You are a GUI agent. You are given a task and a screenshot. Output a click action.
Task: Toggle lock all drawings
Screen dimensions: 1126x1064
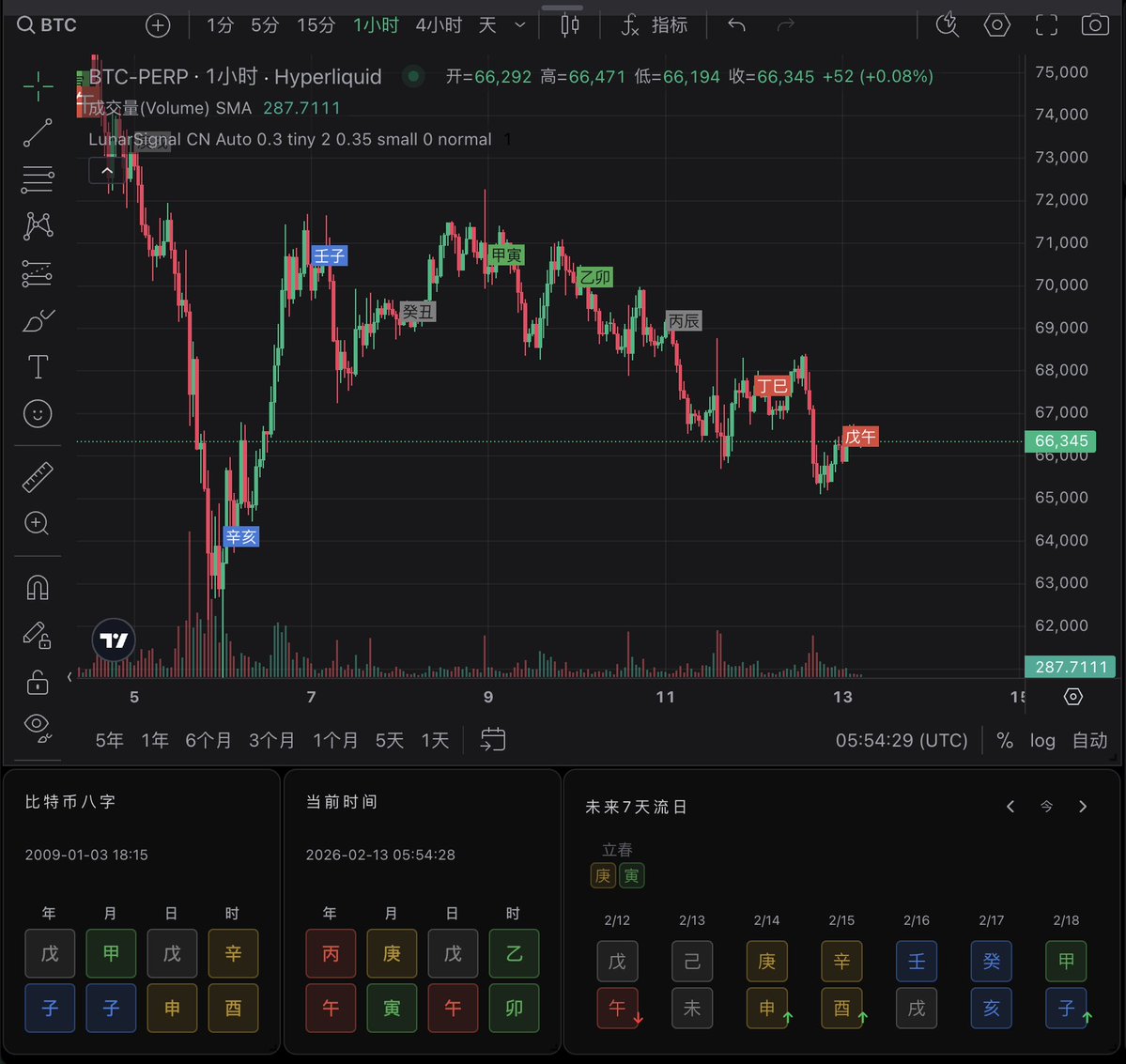tap(38, 681)
